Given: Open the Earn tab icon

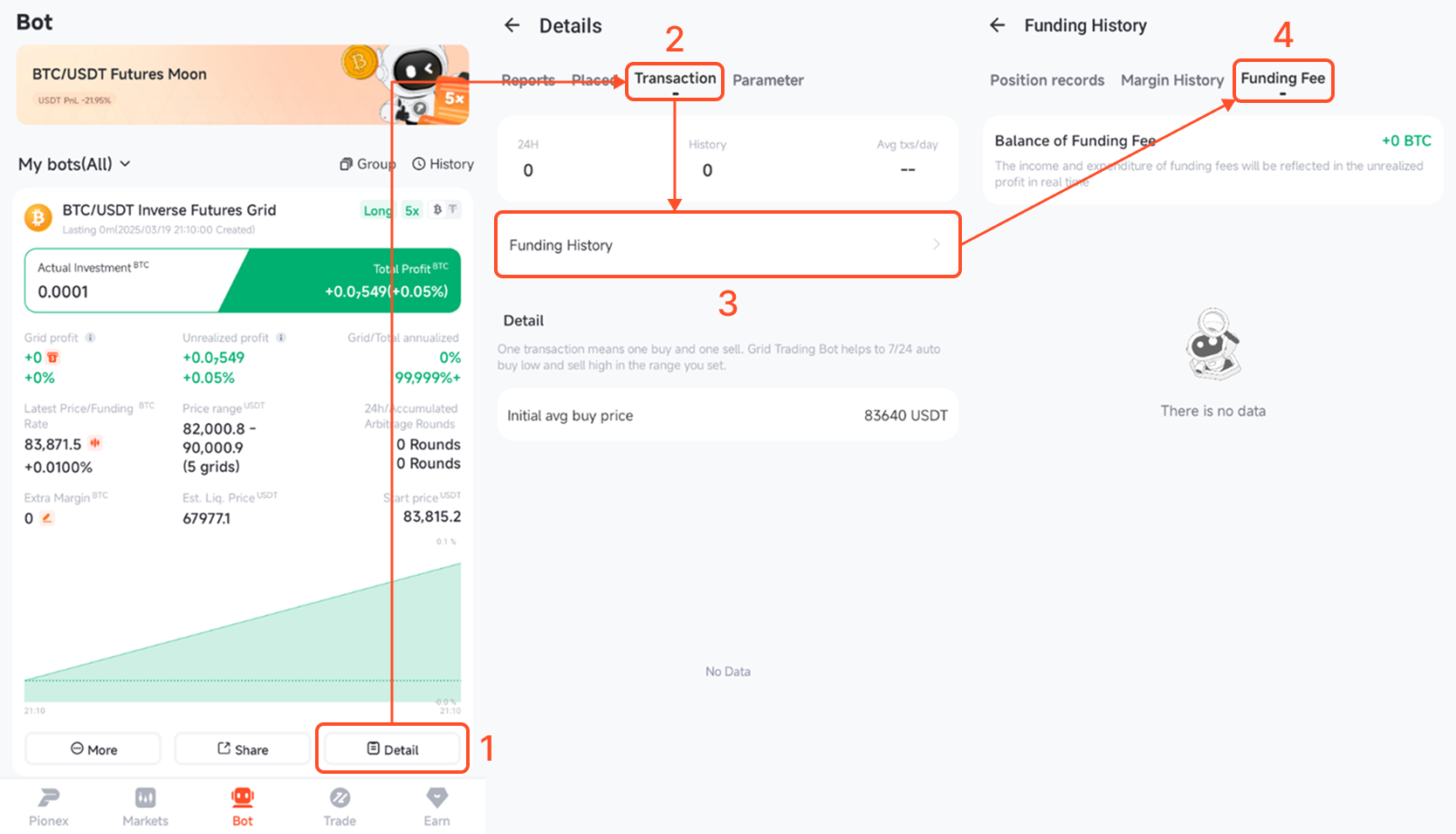Looking at the screenshot, I should point(436,797).
